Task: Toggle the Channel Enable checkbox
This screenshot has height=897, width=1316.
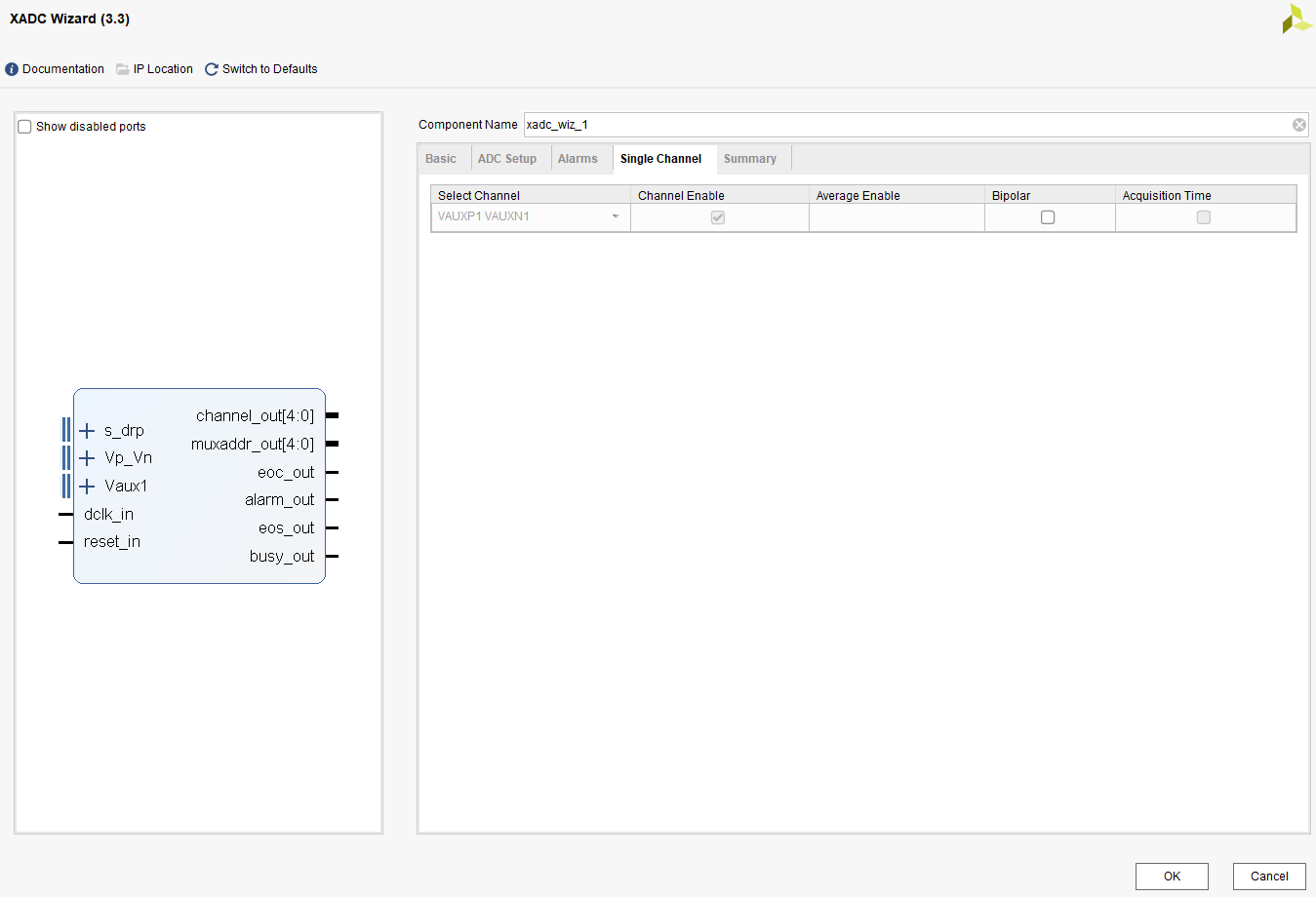Action: [x=718, y=217]
